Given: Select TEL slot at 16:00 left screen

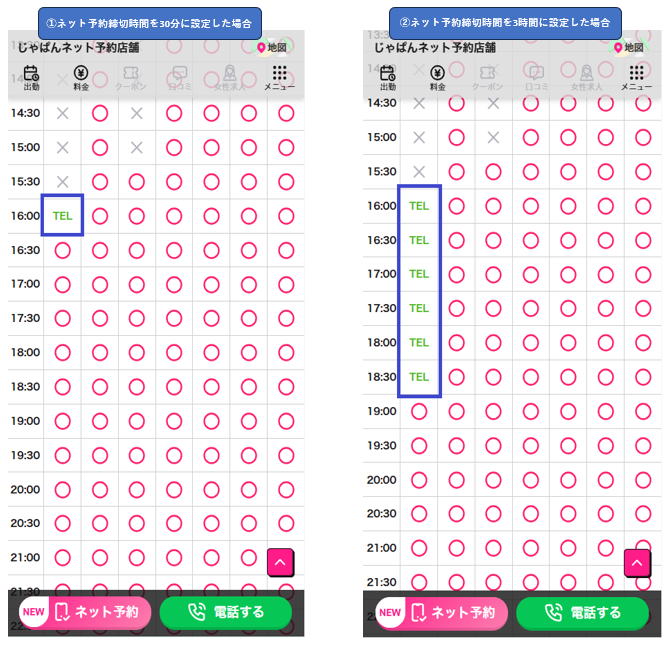Looking at the screenshot, I should (62, 216).
